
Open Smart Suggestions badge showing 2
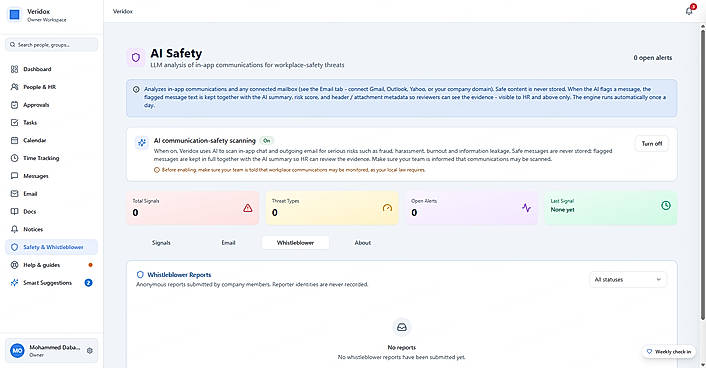(x=89, y=283)
